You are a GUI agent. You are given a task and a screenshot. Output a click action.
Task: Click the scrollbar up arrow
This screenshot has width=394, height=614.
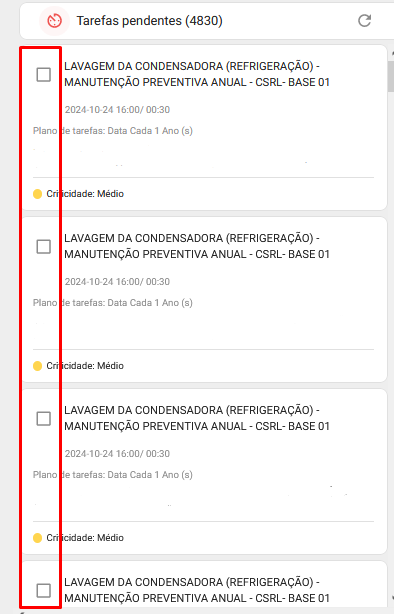coord(392,52)
